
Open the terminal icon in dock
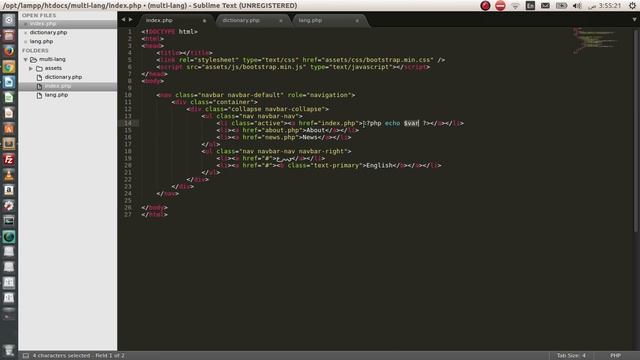coord(9,221)
